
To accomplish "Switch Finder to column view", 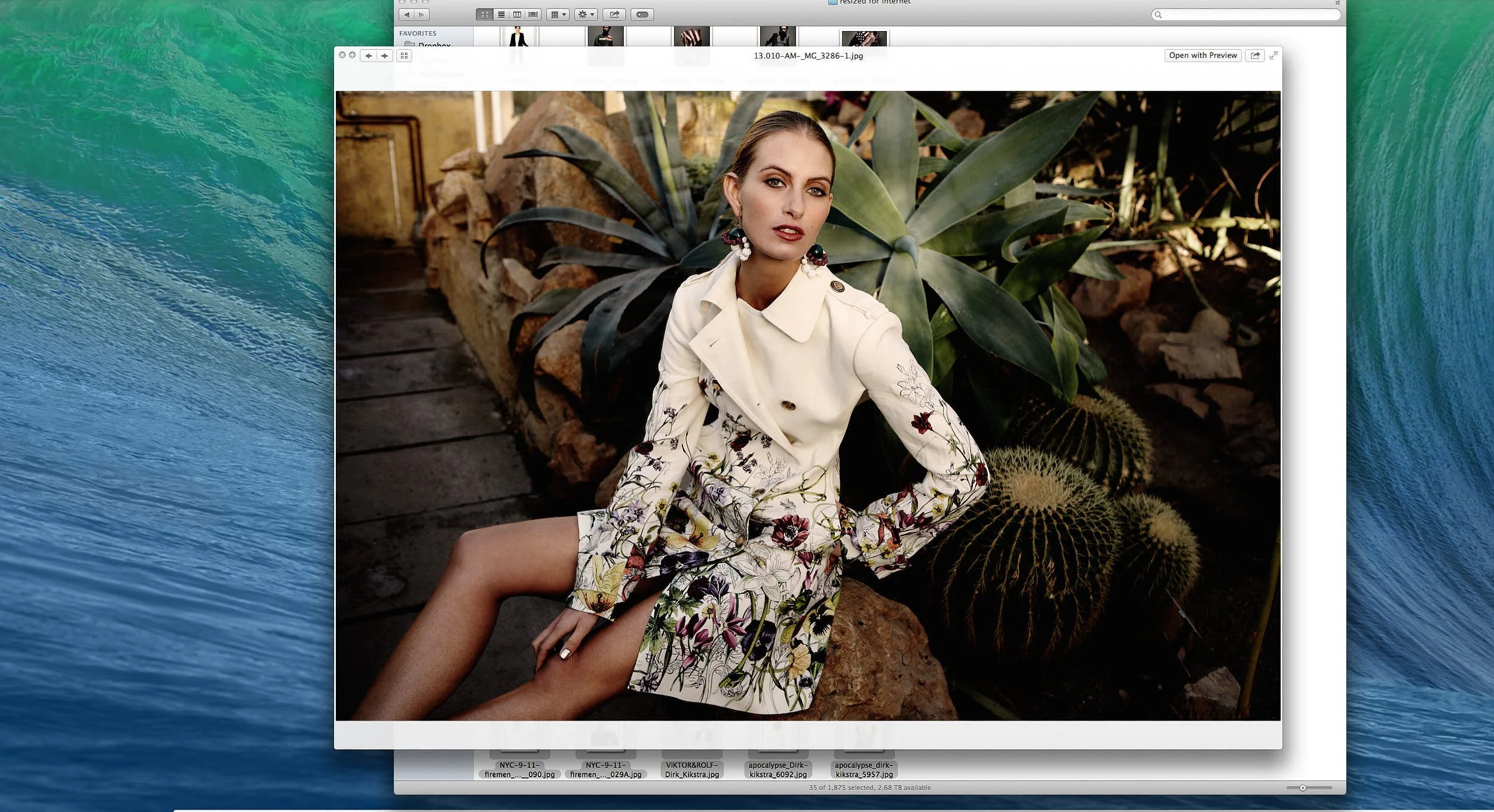I will click(x=517, y=15).
